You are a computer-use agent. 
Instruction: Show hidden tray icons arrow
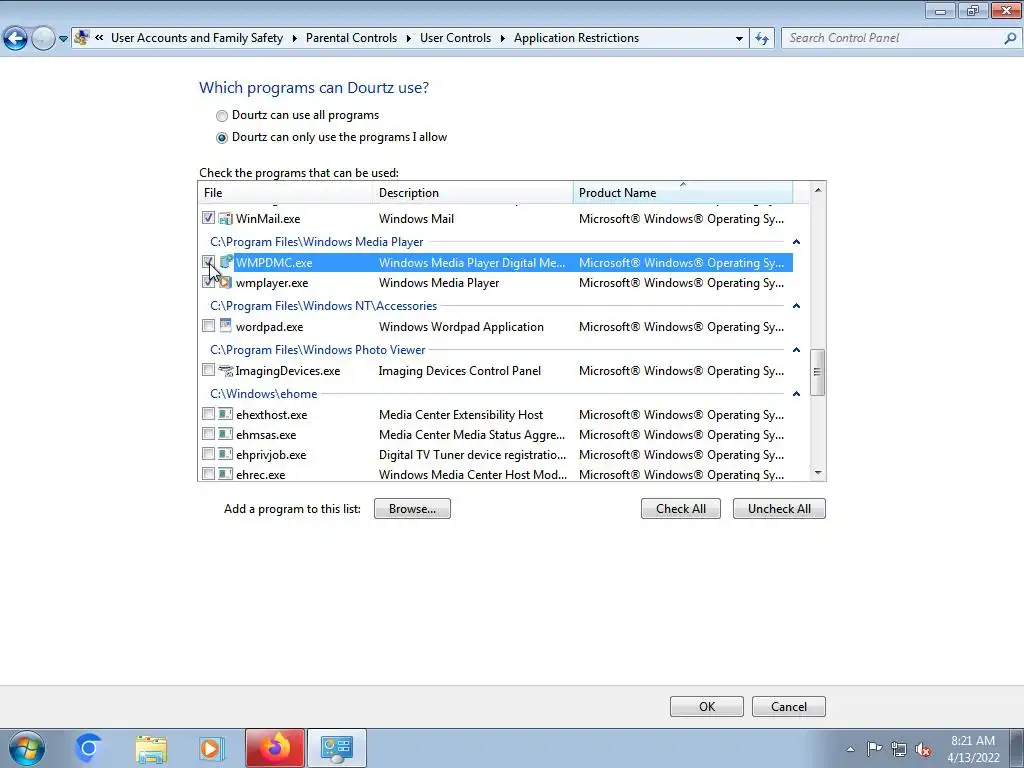click(x=850, y=749)
